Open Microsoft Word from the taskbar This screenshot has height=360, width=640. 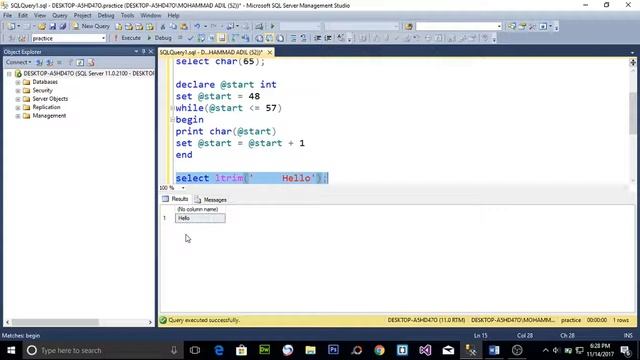(x=494, y=350)
